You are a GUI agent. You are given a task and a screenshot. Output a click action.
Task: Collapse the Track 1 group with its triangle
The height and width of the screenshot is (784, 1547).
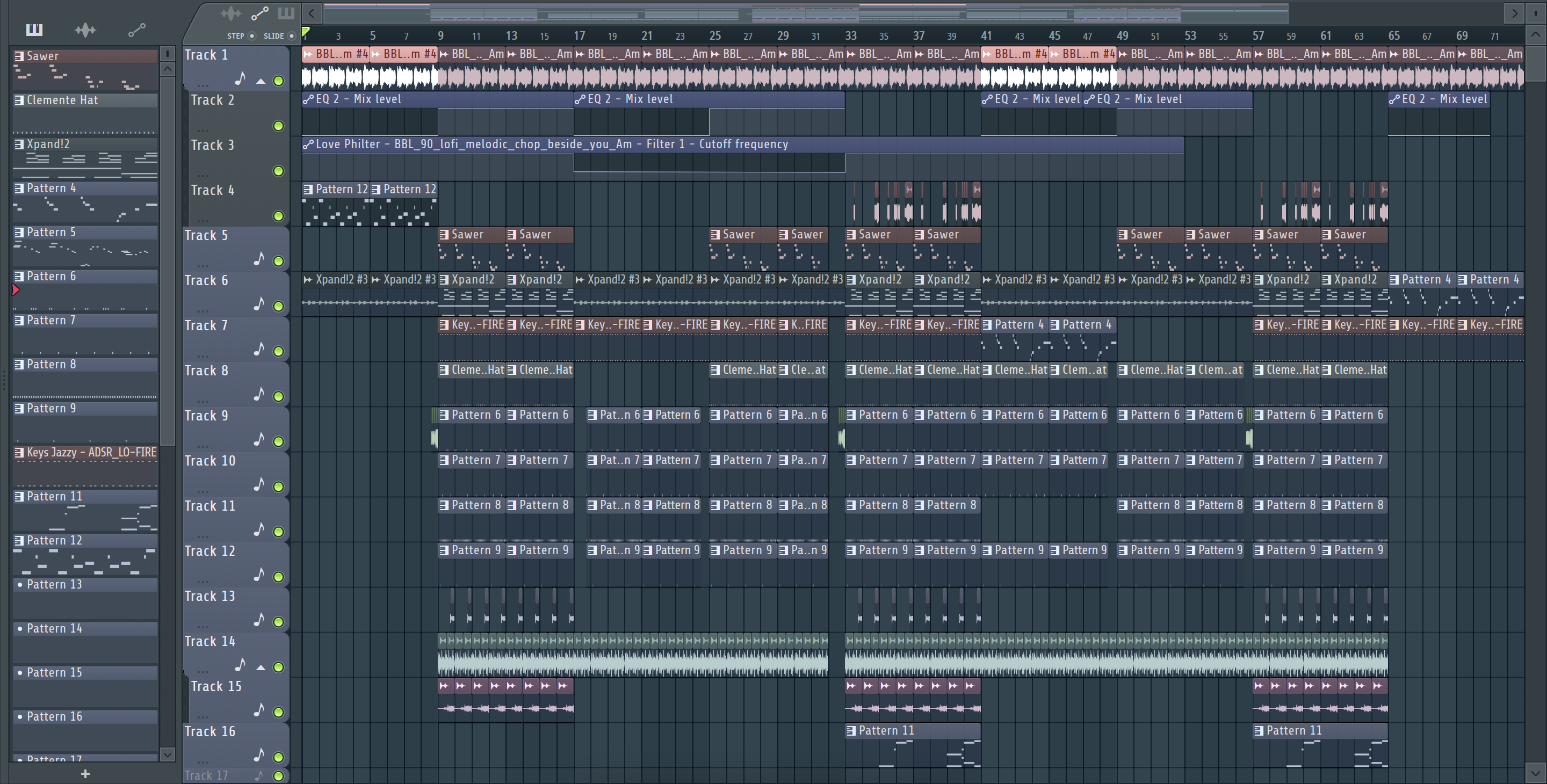click(261, 81)
